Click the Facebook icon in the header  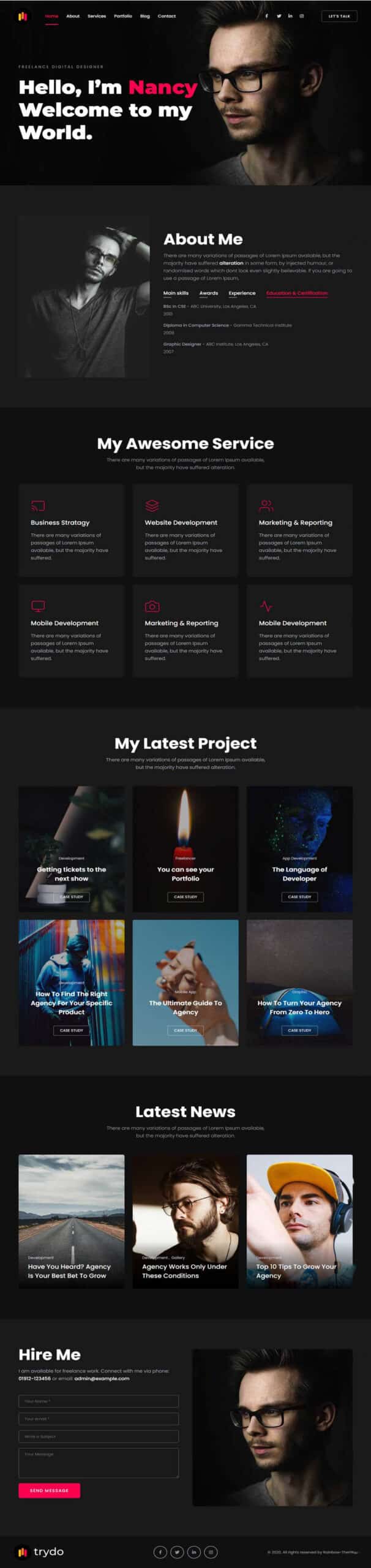click(x=266, y=16)
